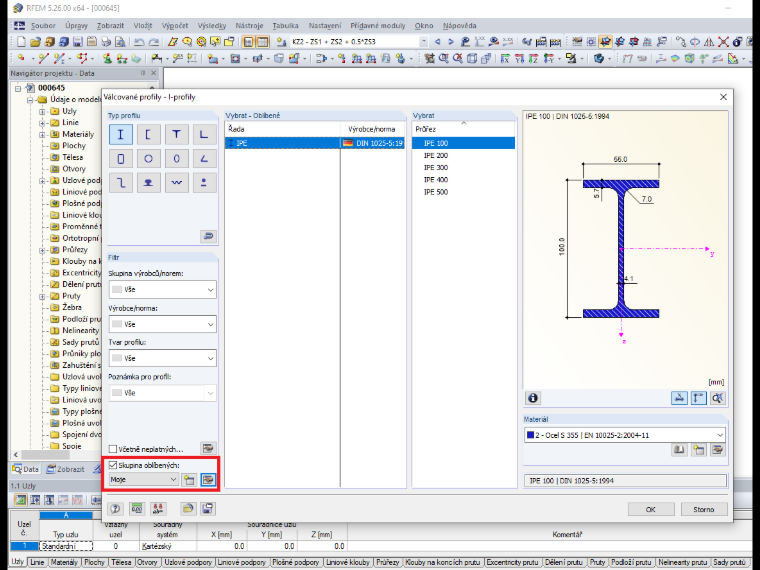Screen dimensions: 760x570
Task: Click the Kartézský cell in nodes table
Action: point(168,546)
